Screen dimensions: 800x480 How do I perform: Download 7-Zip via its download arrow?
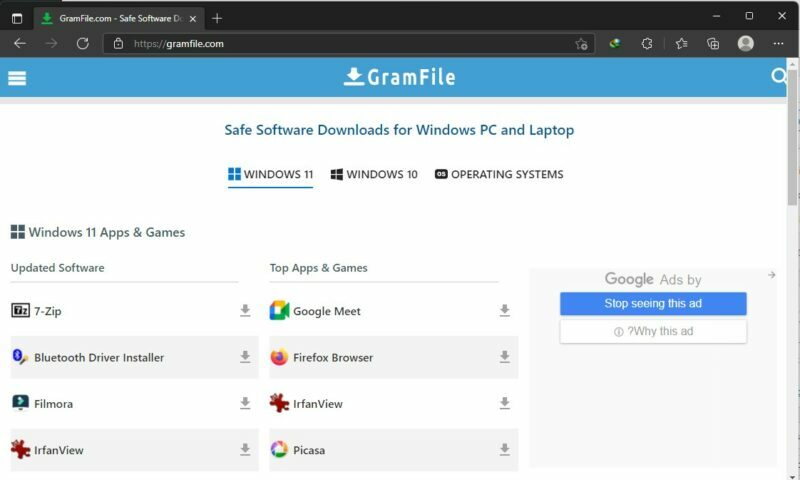click(245, 310)
